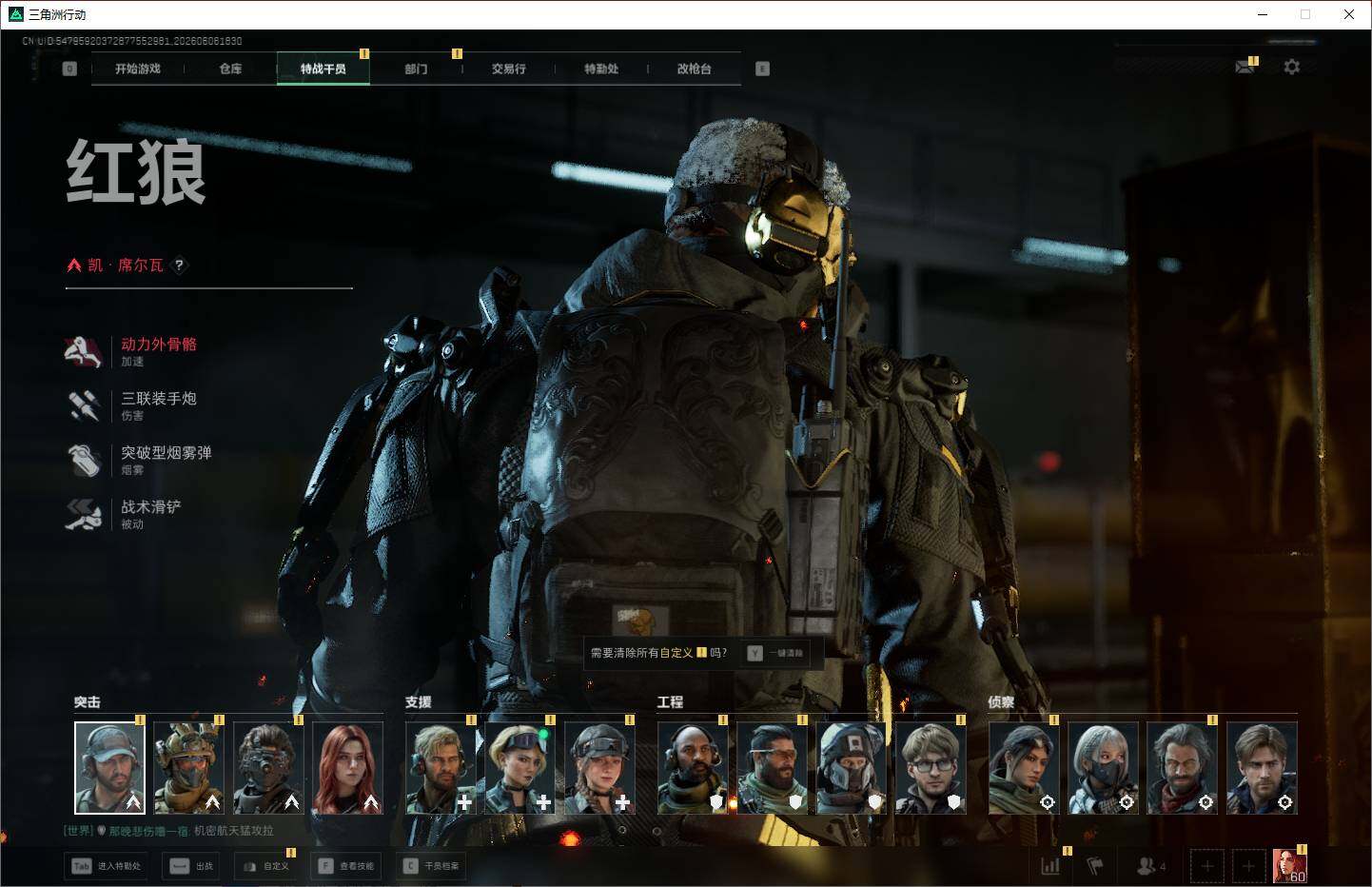Close the 三角洲行动 window
The height and width of the screenshot is (887, 1372).
click(x=1349, y=14)
